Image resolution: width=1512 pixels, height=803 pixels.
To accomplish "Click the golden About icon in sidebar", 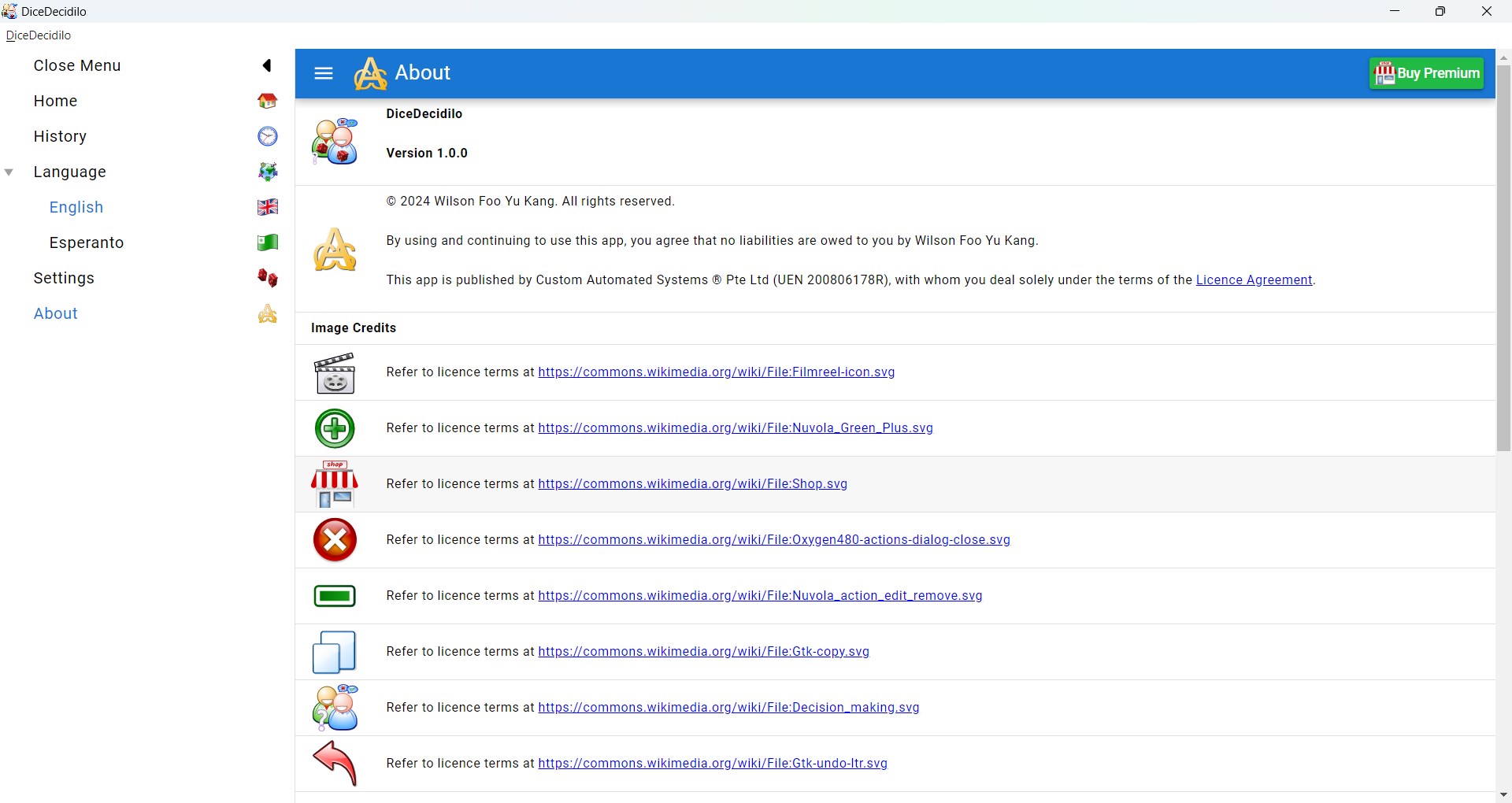I will click(268, 313).
